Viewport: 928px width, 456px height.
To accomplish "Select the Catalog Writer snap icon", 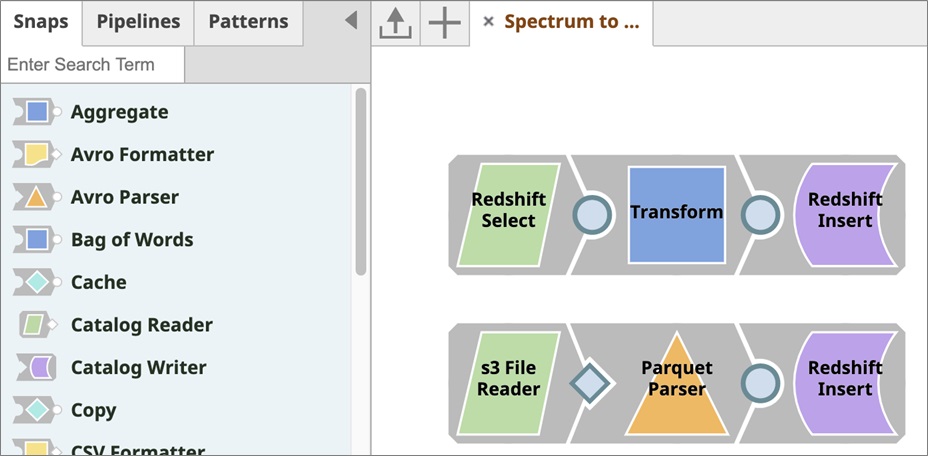I will [37, 368].
